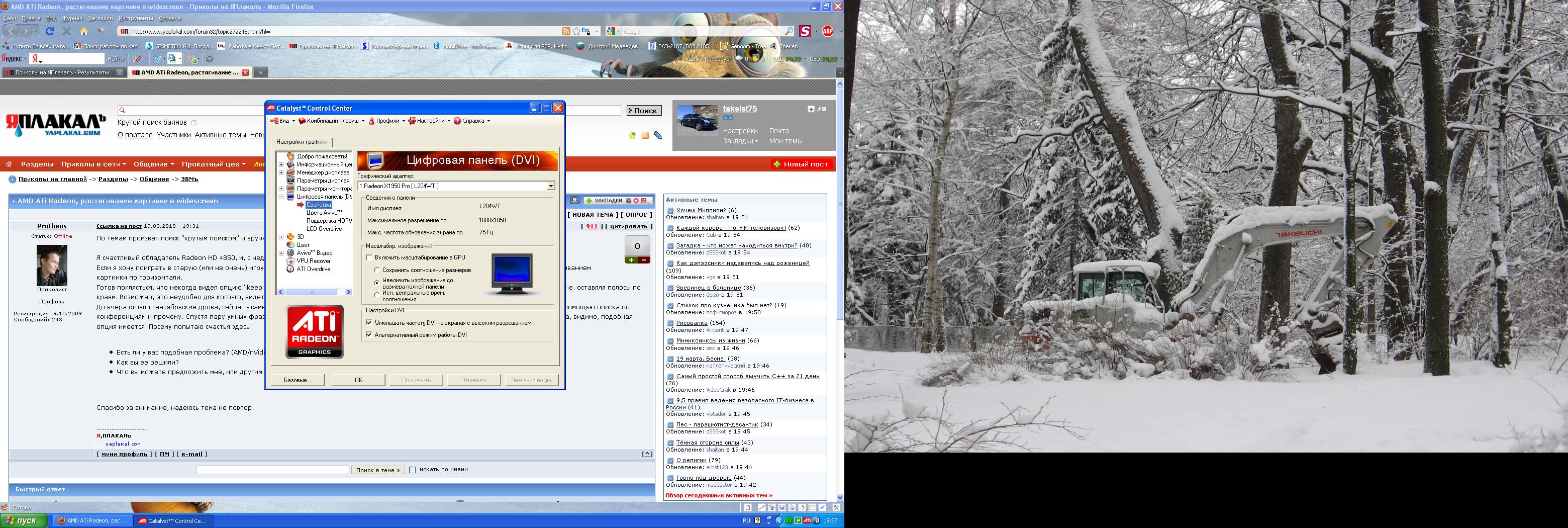Click the print icon above the forum post

tap(574, 200)
